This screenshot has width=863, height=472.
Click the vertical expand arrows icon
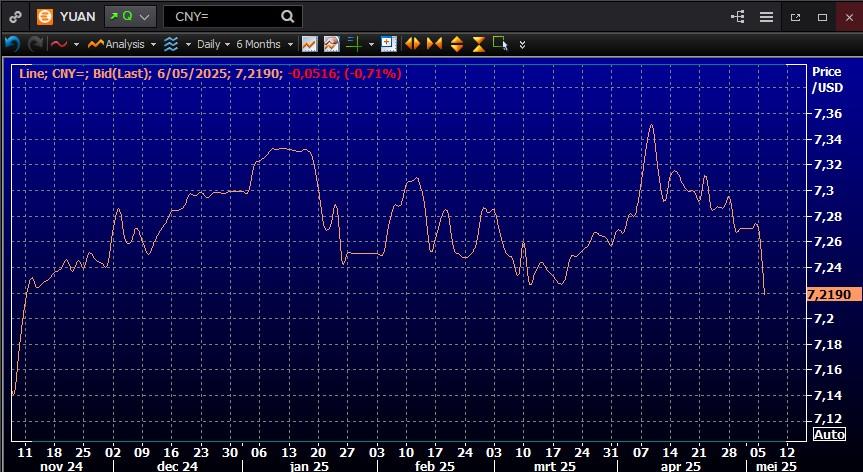click(x=457, y=44)
